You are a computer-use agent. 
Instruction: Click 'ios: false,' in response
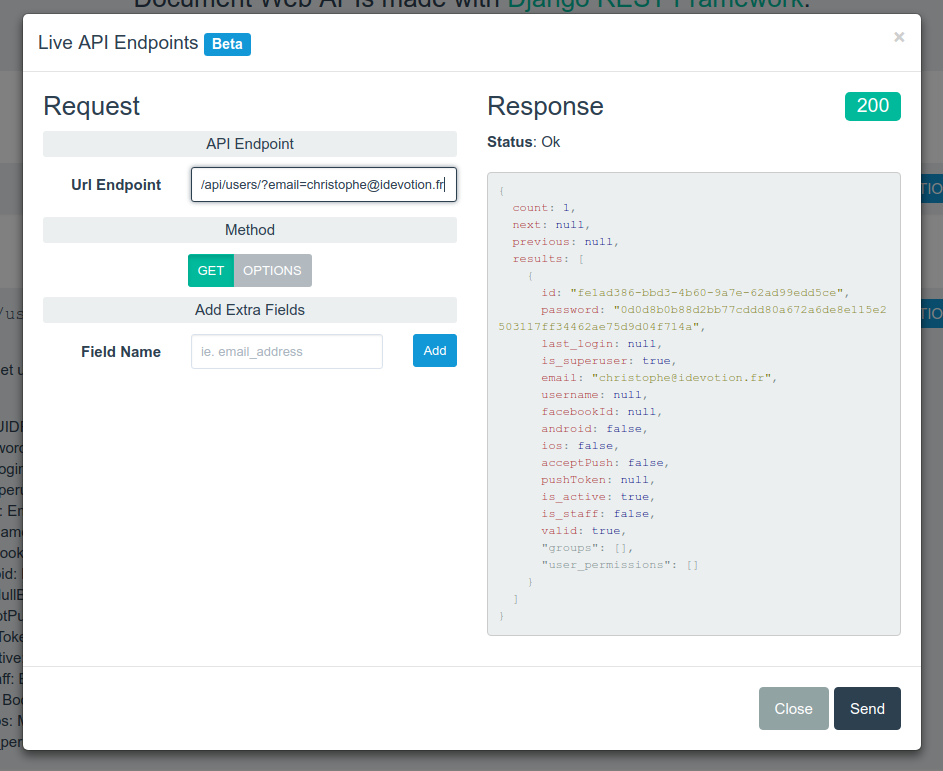[580, 446]
